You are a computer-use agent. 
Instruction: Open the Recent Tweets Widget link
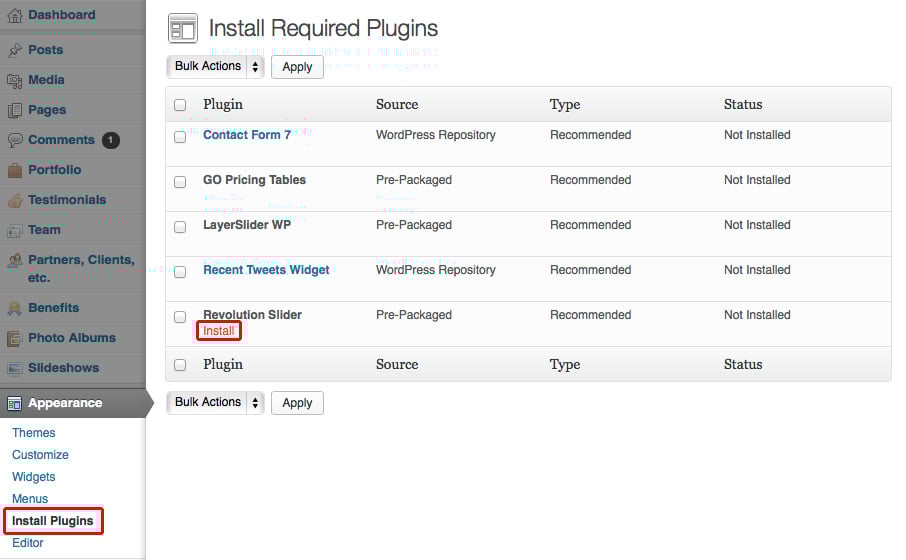[x=266, y=270]
